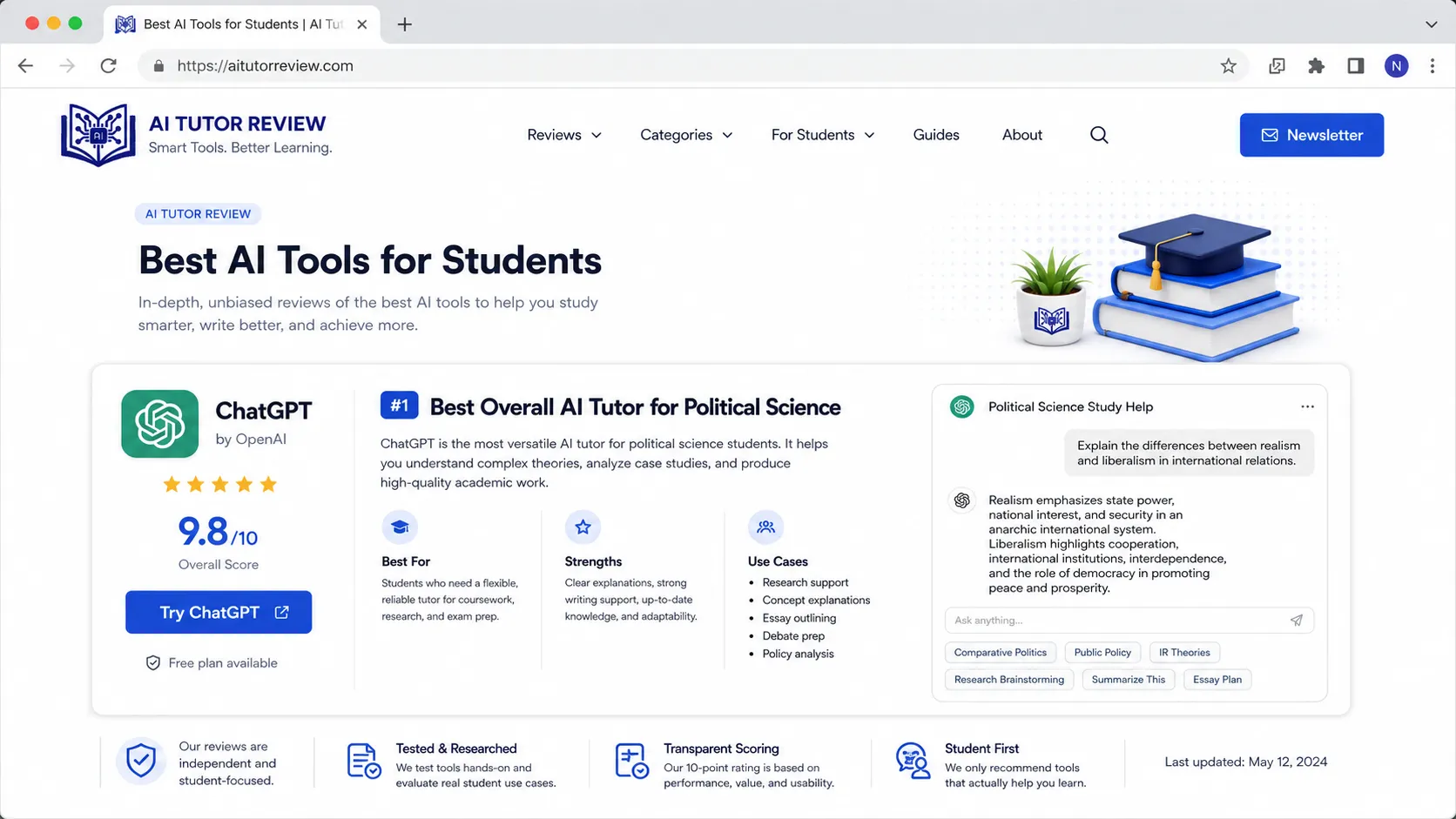
Task: Select the Summarize This chip
Action: click(x=1129, y=680)
